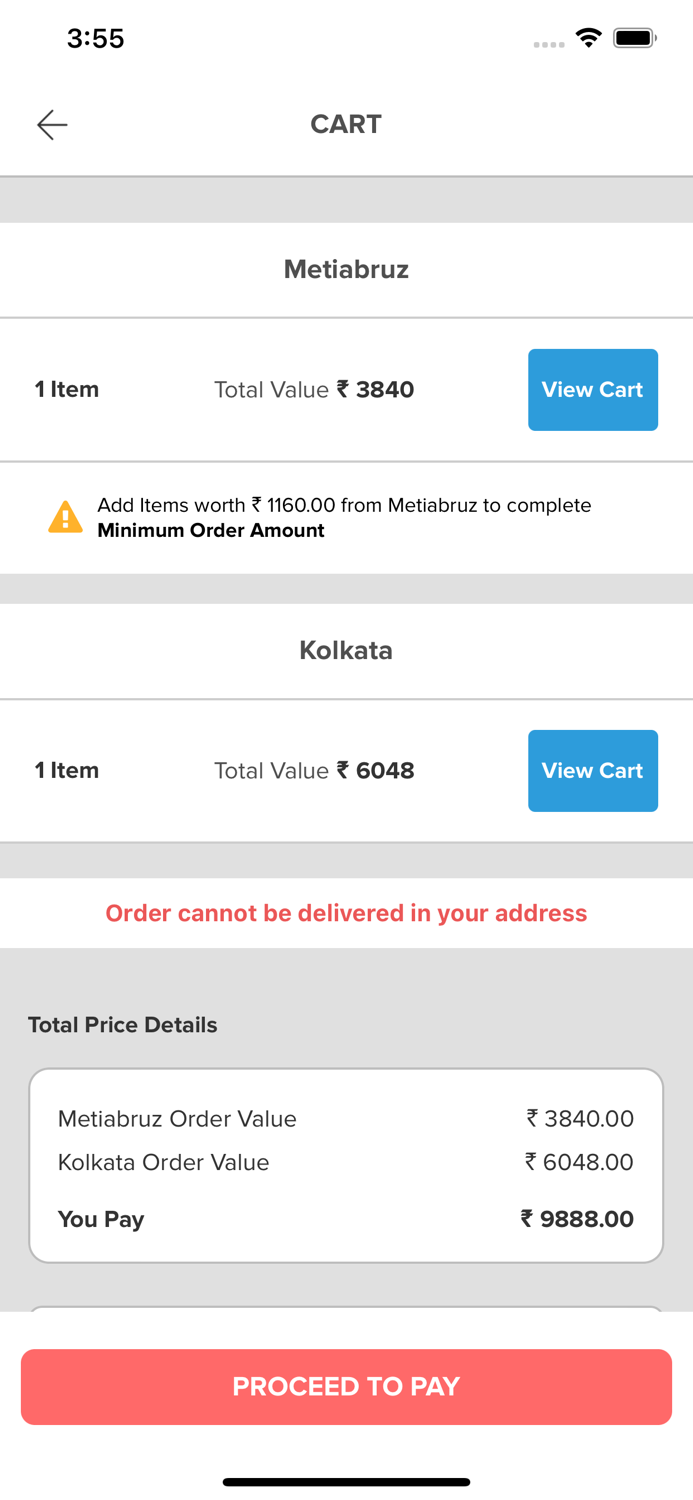The height and width of the screenshot is (1500, 693).
Task: Tap the back arrow to exit cart
Action: [x=49, y=124]
